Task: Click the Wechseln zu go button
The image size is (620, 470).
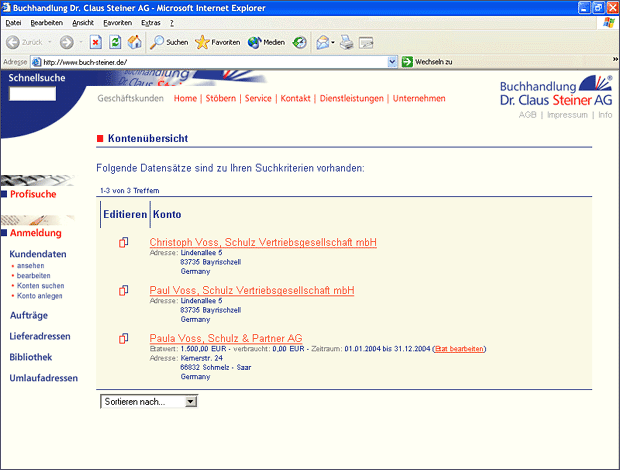Action: click(427, 62)
